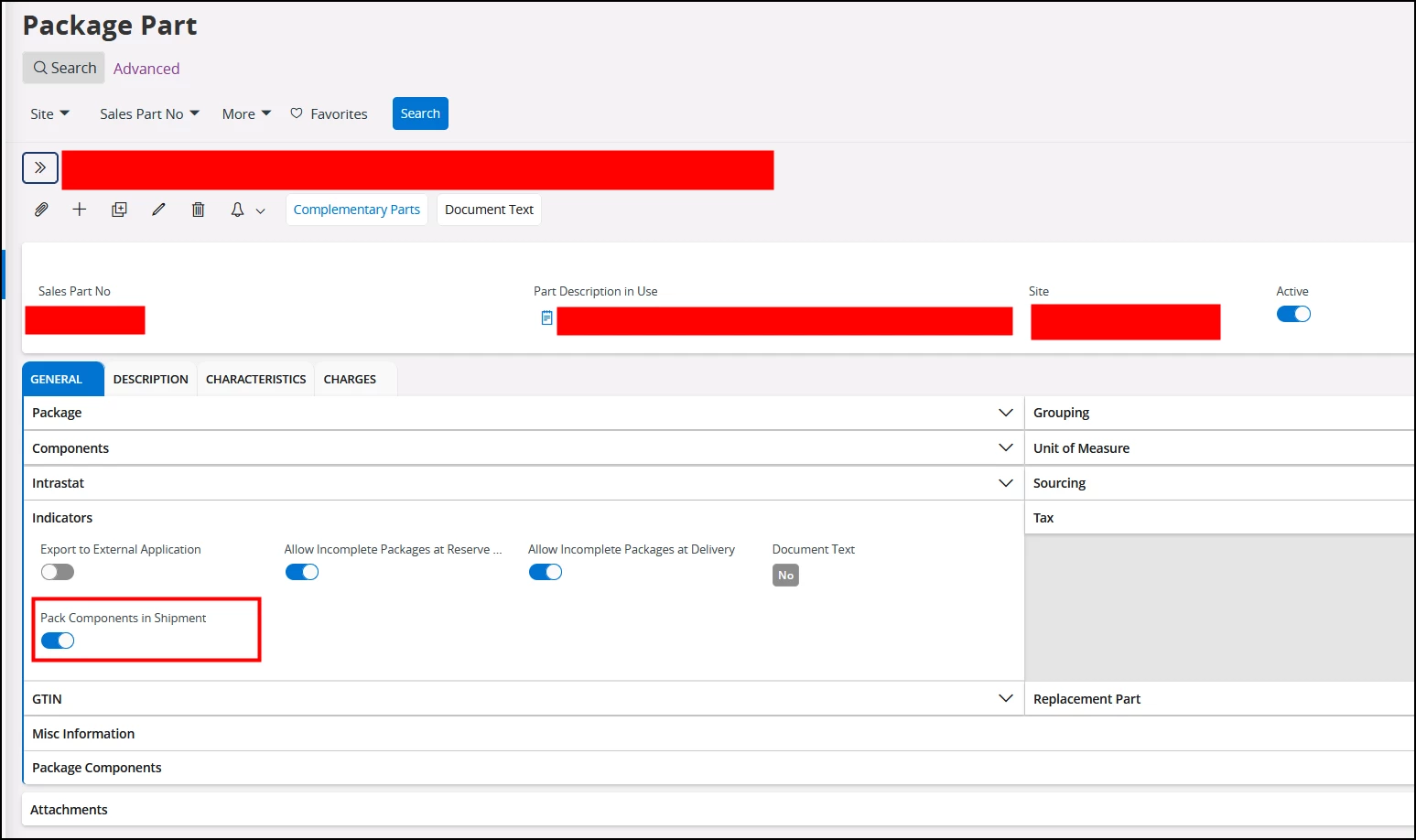Expand the Components section chevron

click(x=1006, y=447)
